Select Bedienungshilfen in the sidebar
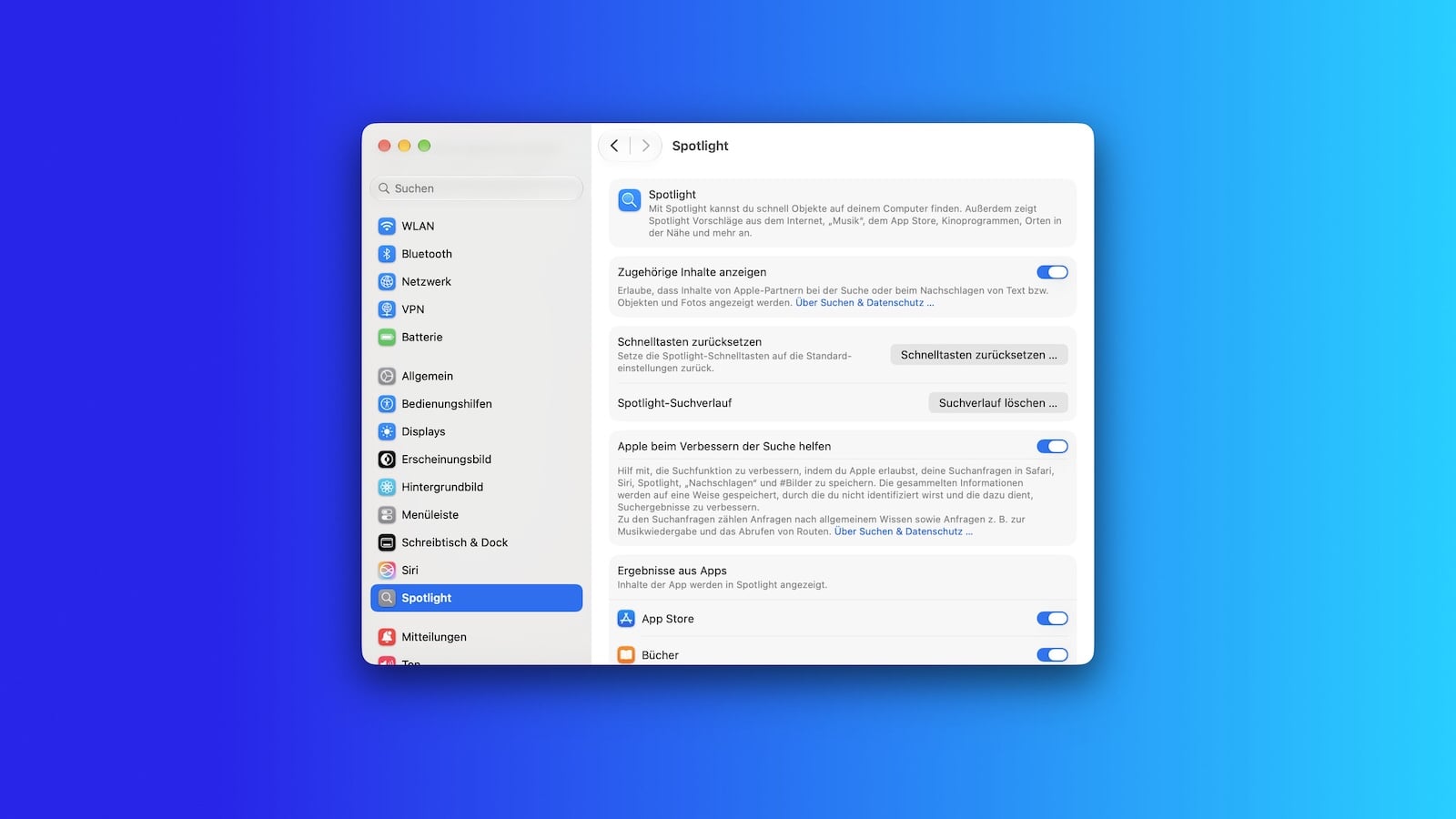This screenshot has width=1456, height=819. click(477, 404)
